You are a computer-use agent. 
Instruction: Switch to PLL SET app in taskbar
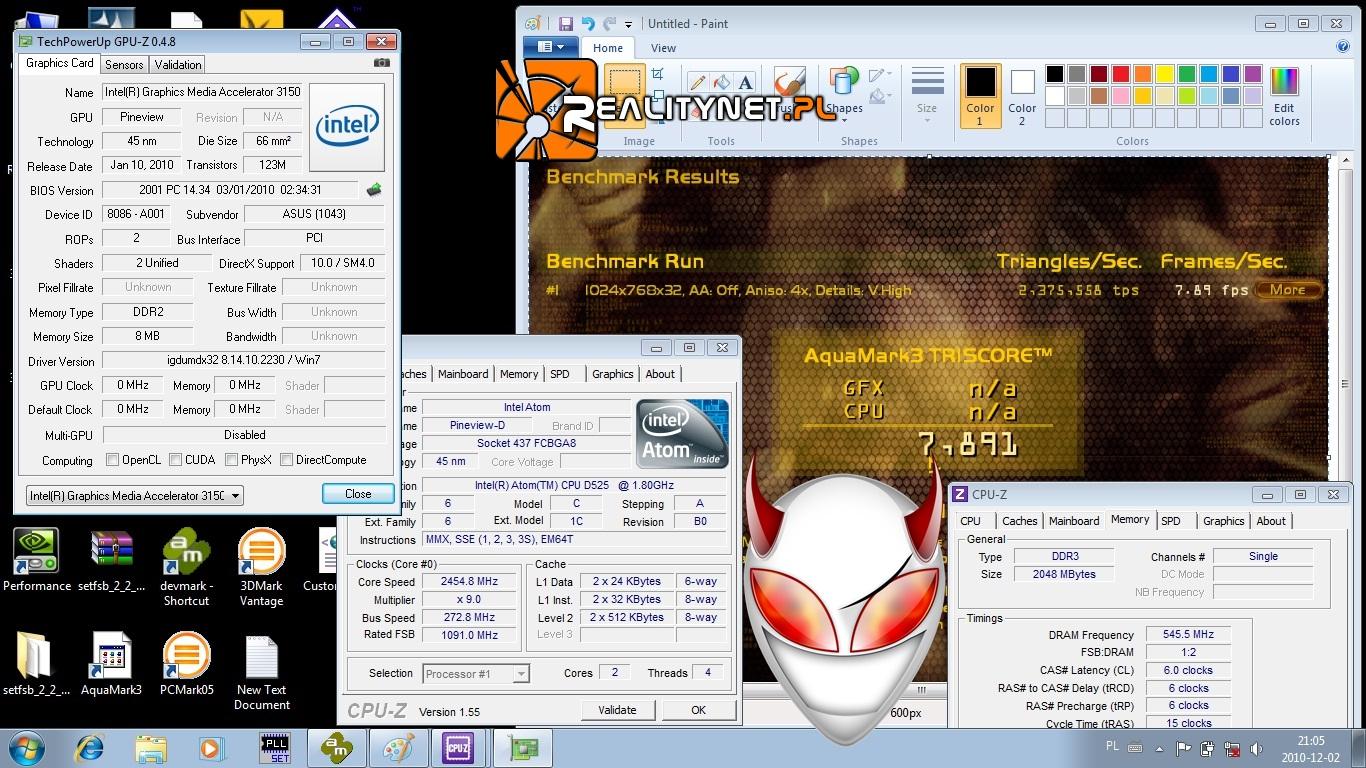click(x=275, y=748)
